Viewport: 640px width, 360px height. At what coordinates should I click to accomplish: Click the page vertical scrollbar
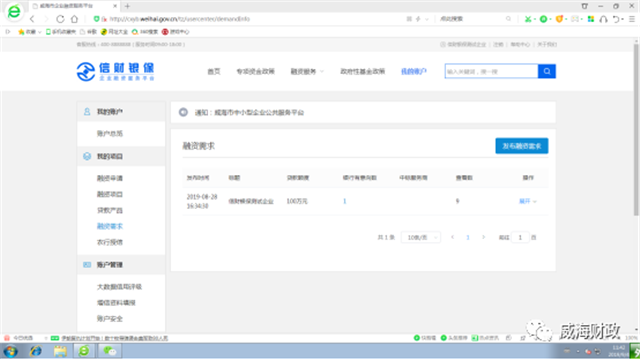(x=636, y=130)
